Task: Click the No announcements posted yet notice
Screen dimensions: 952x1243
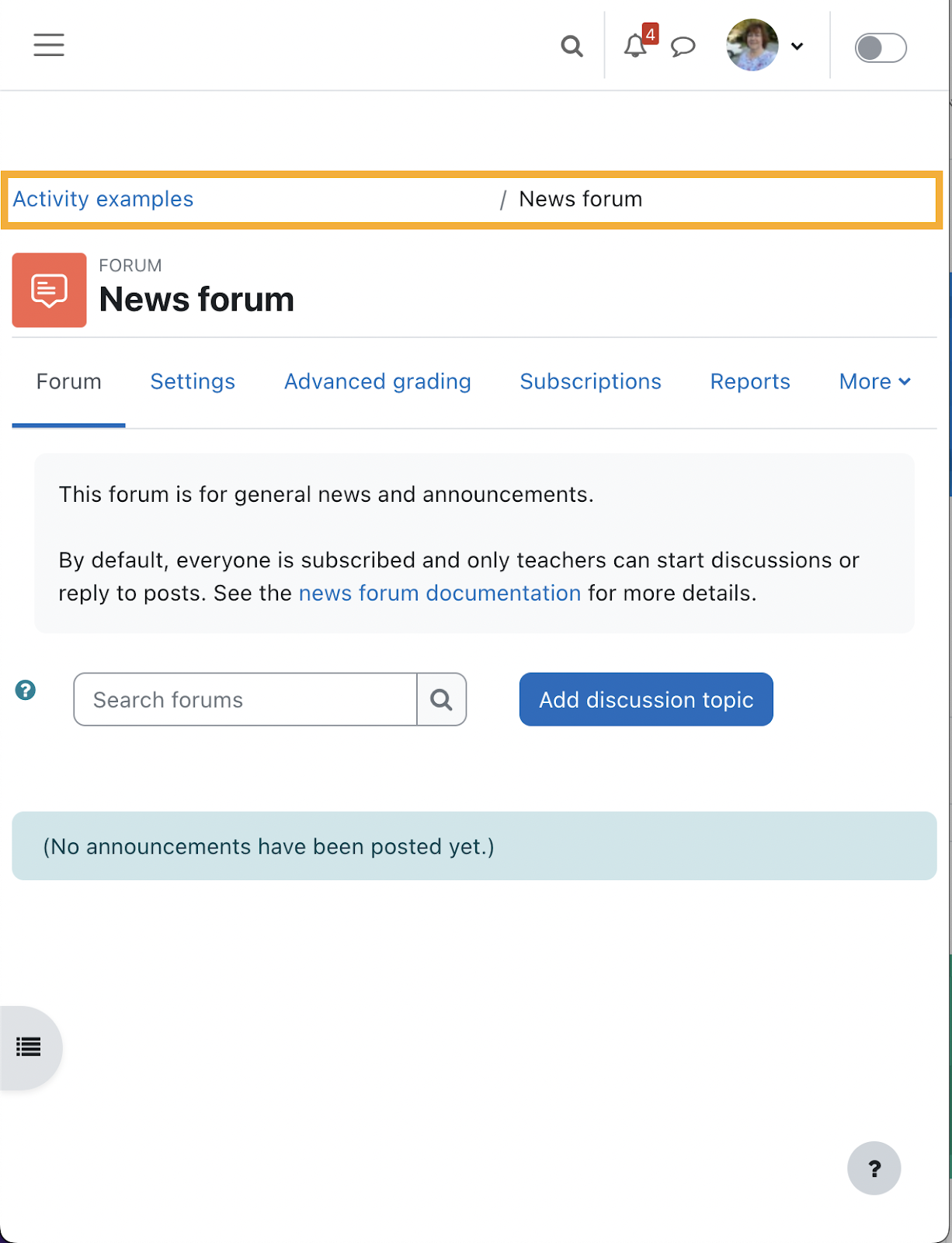Action: 474,846
